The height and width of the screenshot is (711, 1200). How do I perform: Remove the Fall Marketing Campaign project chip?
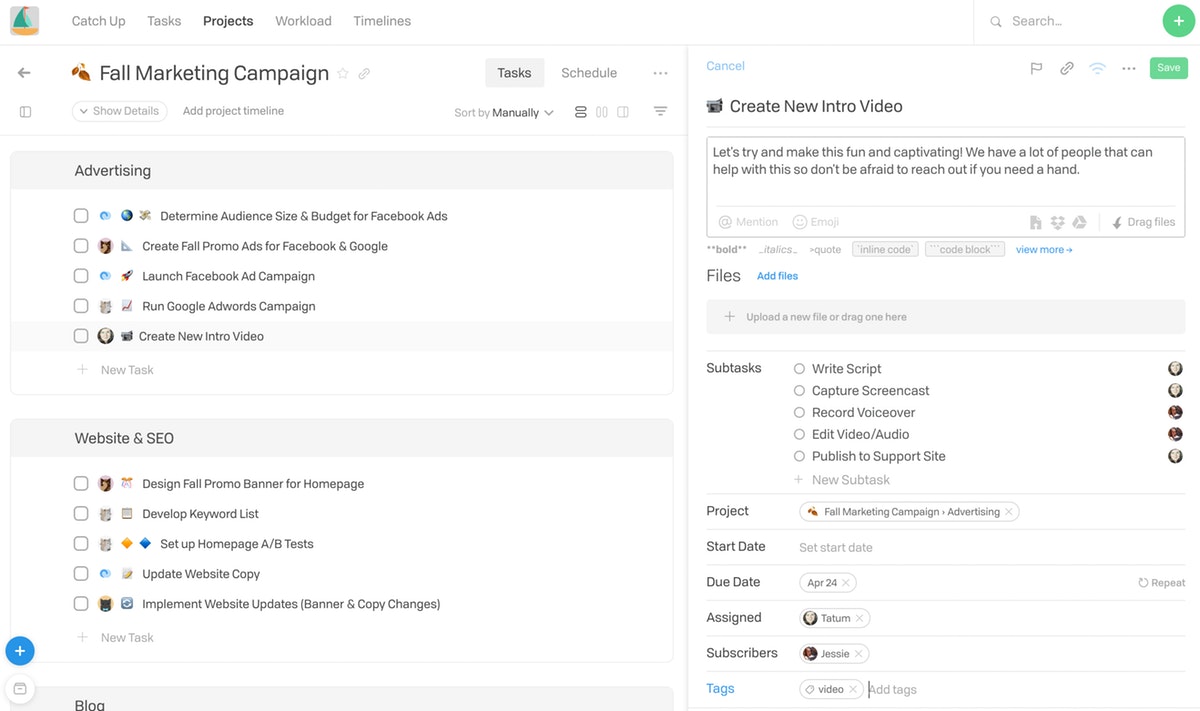[1009, 512]
